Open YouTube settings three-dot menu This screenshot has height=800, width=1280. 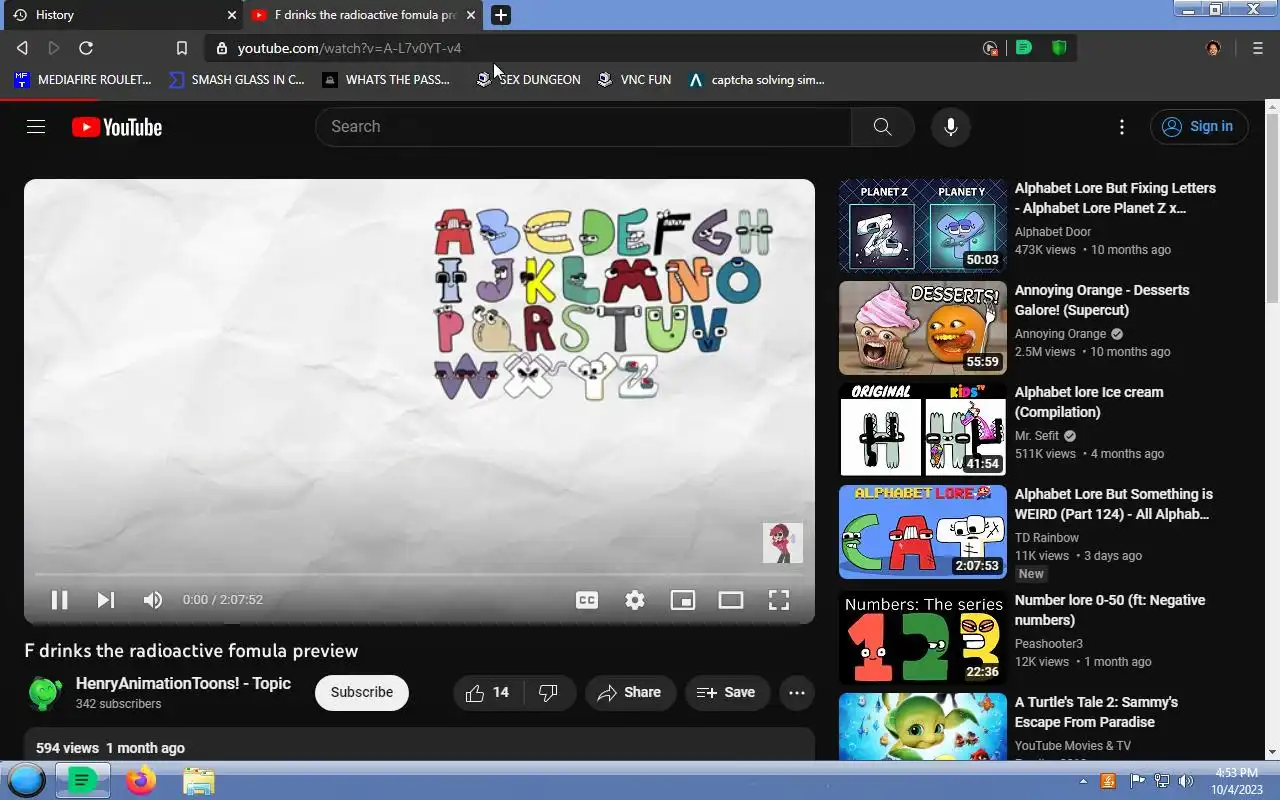point(1122,127)
